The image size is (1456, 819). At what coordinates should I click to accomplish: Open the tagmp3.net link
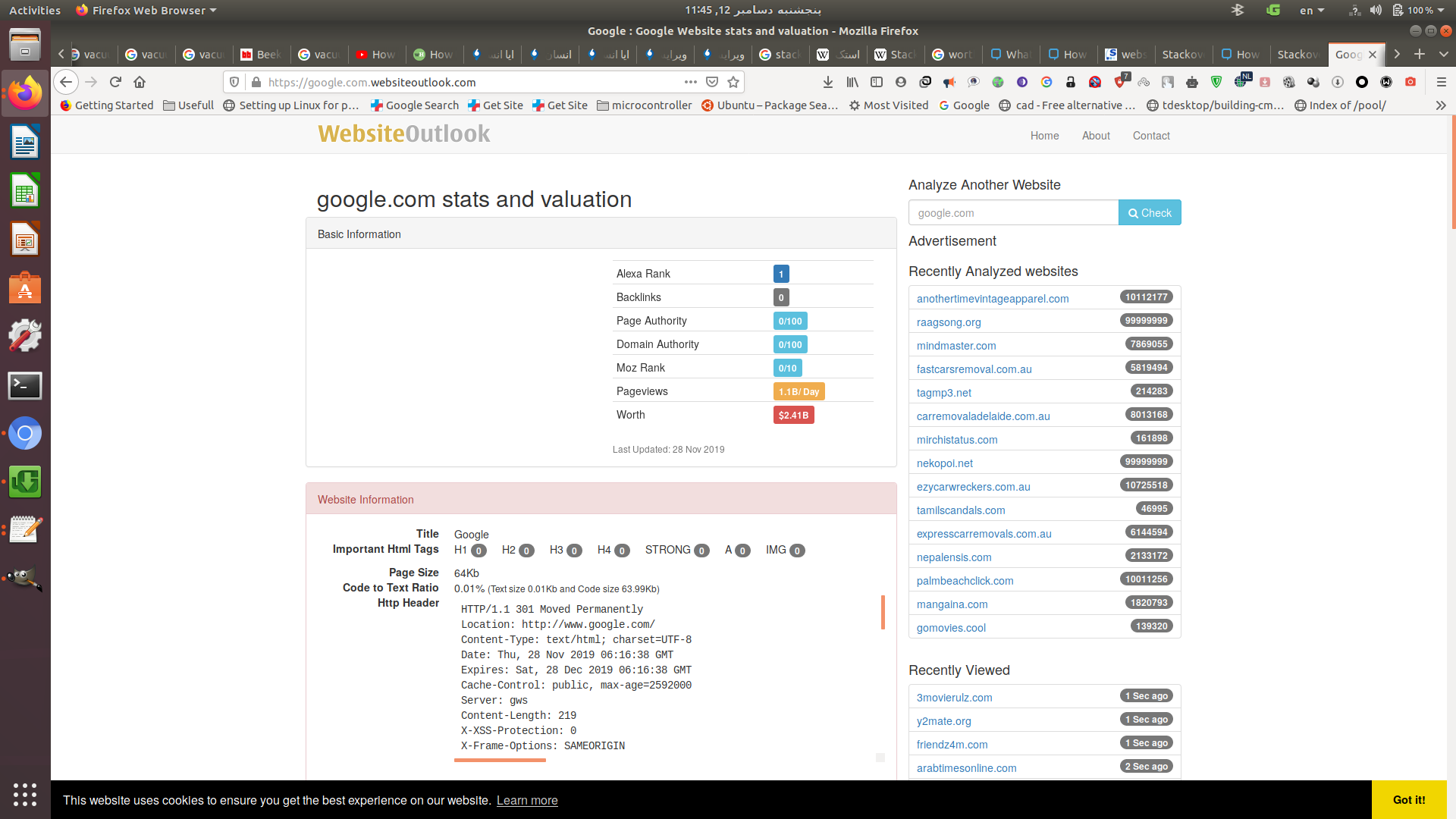[944, 393]
